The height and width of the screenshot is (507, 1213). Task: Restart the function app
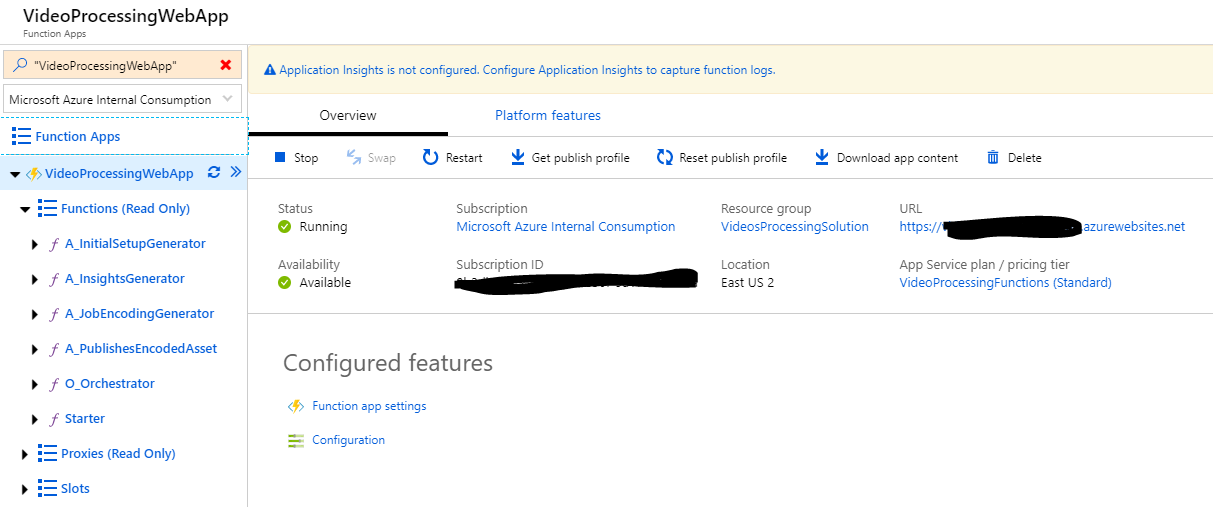[x=453, y=158]
